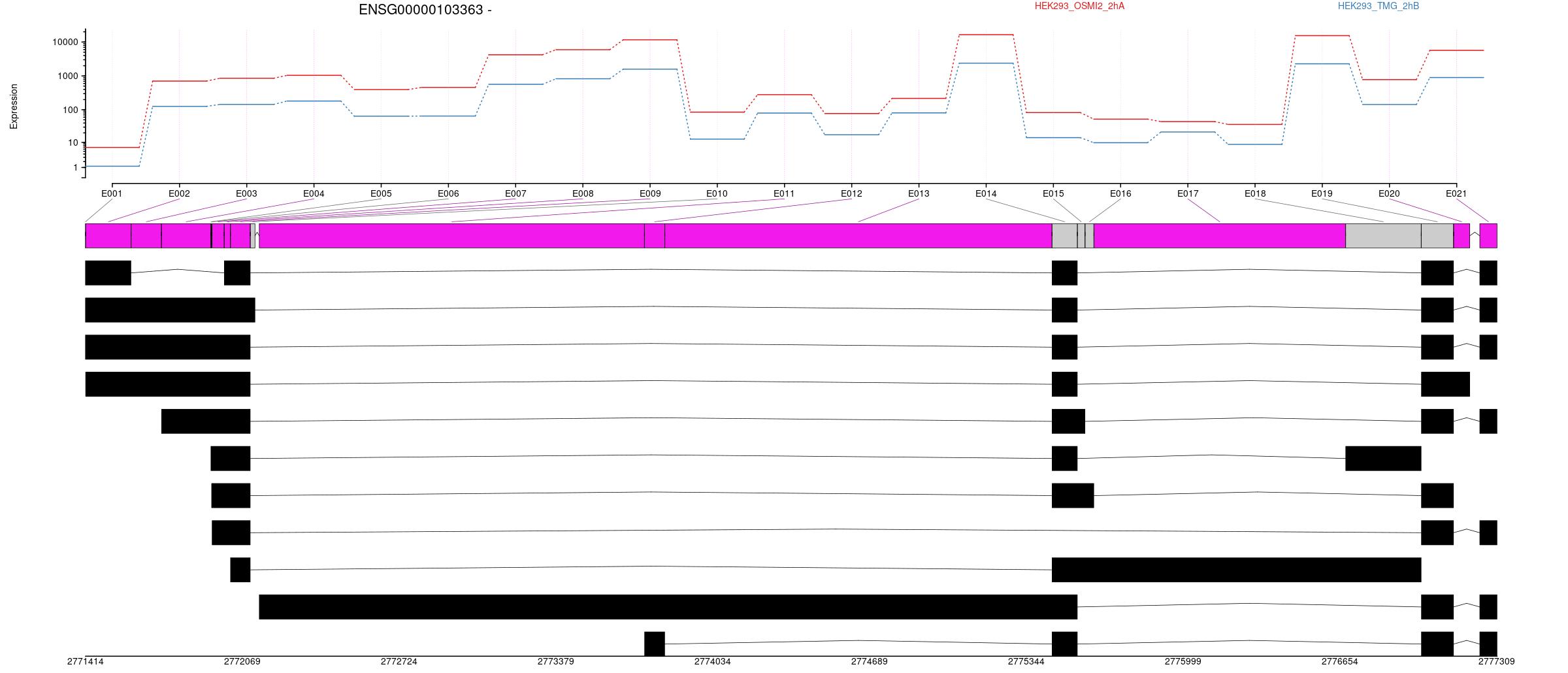The width and height of the screenshot is (1568, 673).
Task: Click the first magenta segment of gene model
Action: (108, 236)
